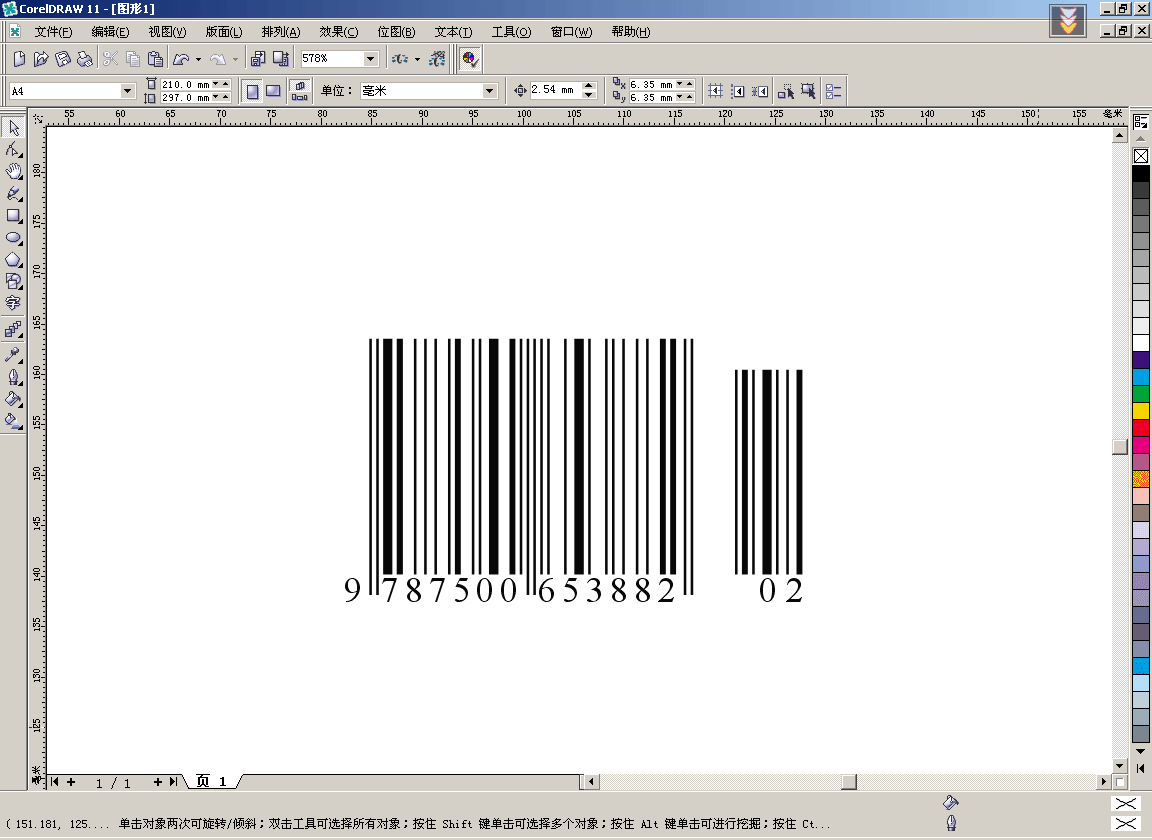Go to first page navigator button
Image resolution: width=1152 pixels, height=840 pixels.
click(x=54, y=782)
